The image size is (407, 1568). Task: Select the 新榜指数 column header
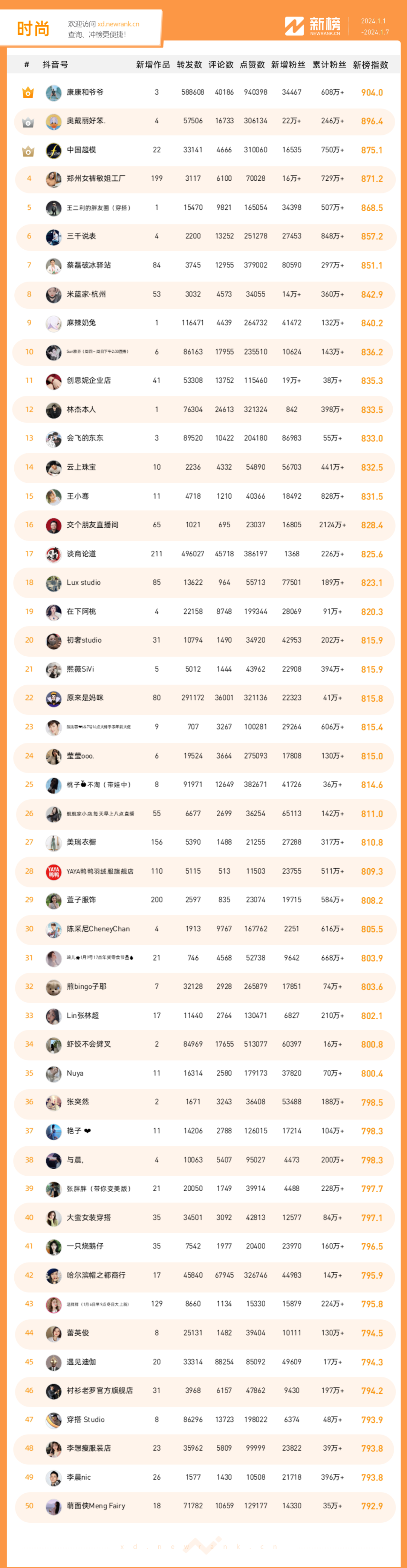point(370,65)
